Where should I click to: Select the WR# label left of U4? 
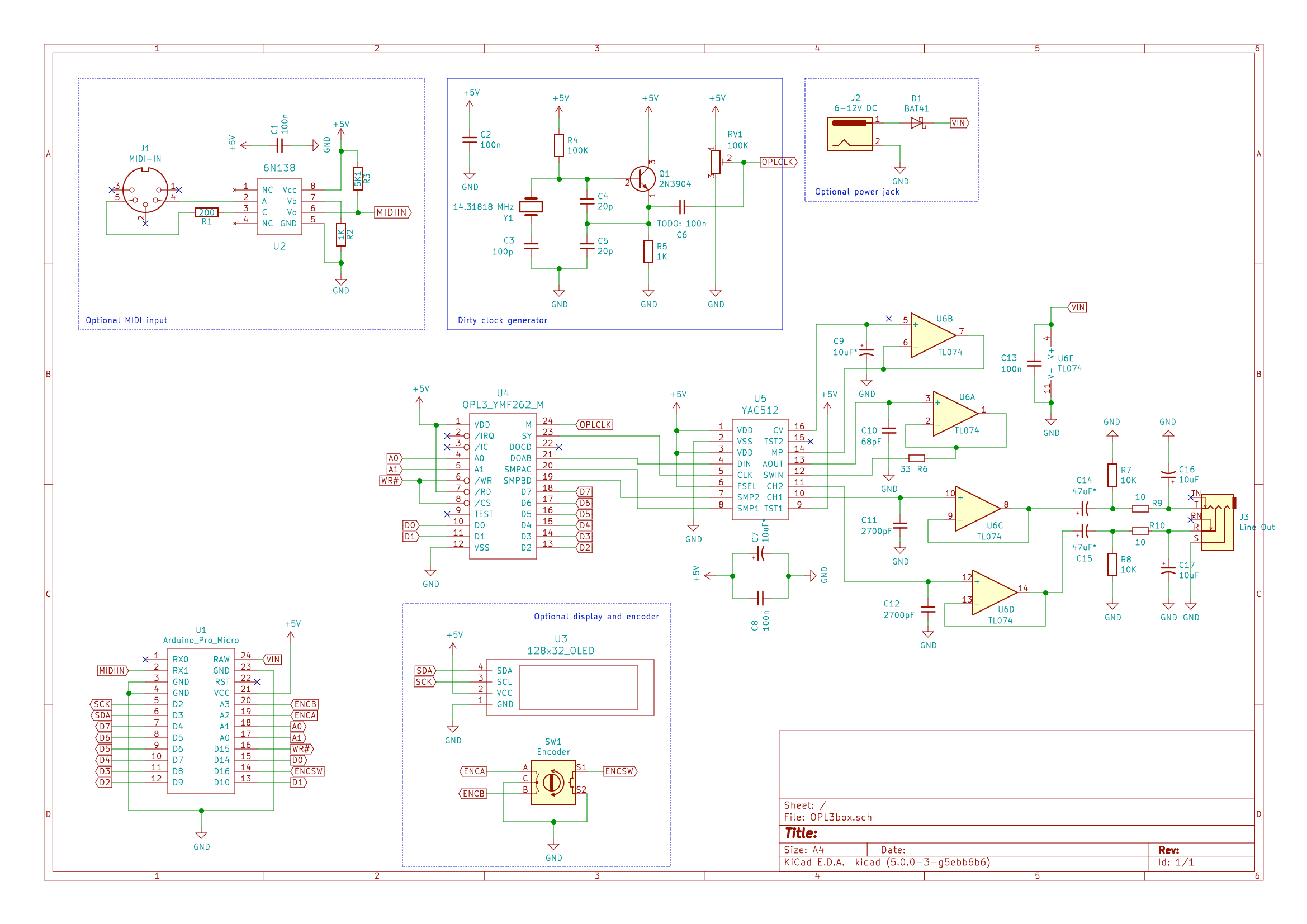(391, 481)
